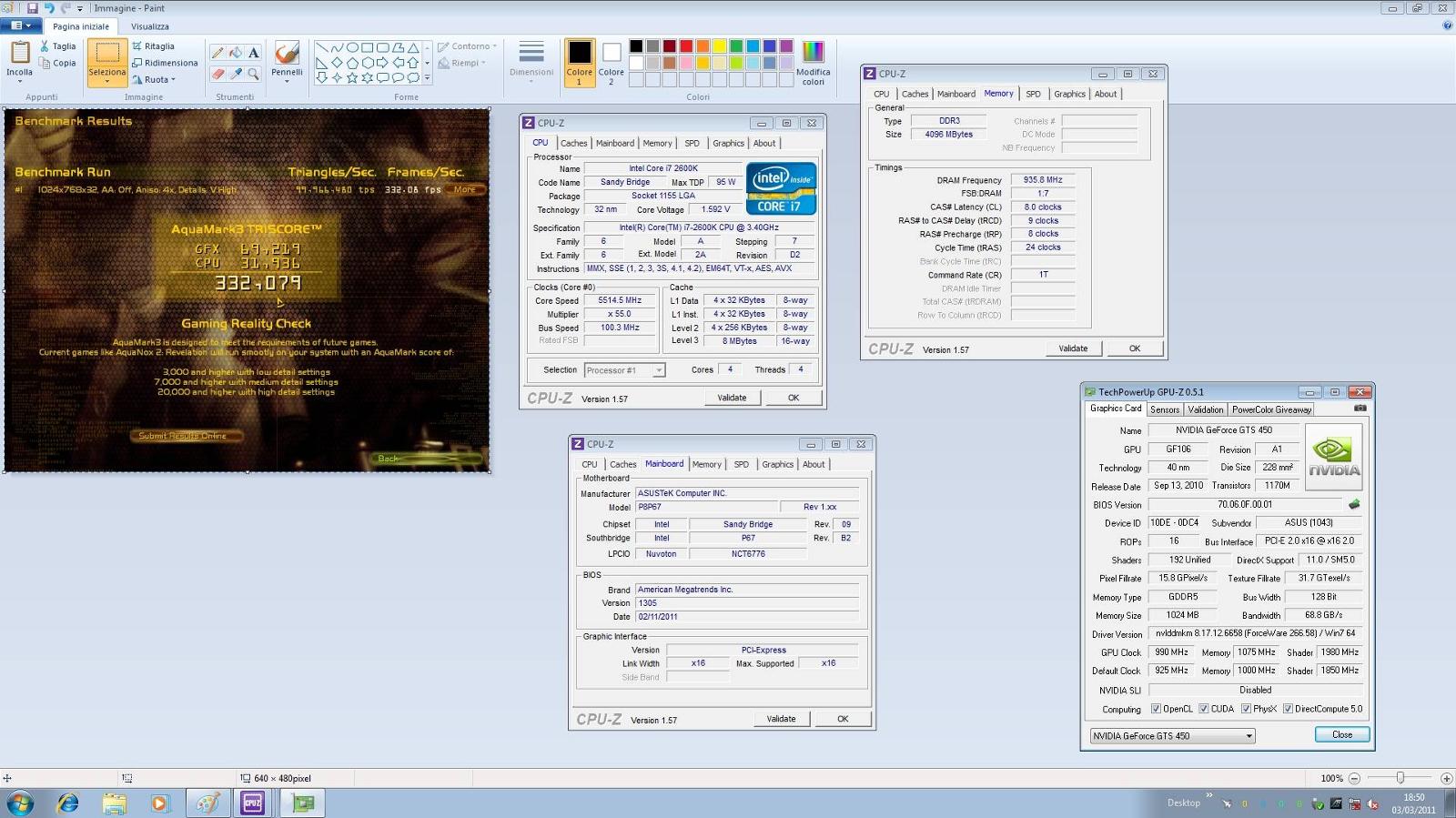Open Windows Media Player from taskbar
The height and width of the screenshot is (818, 1456).
point(160,803)
